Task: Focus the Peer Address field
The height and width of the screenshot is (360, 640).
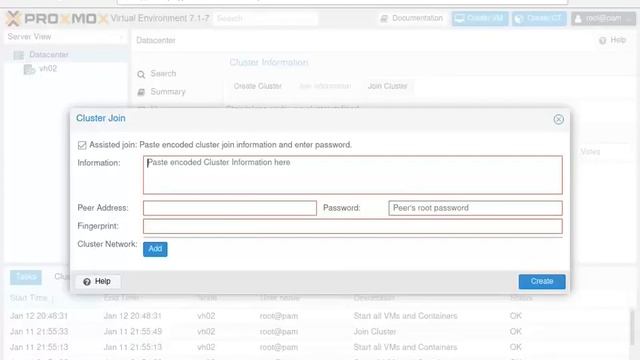Action: click(x=230, y=208)
